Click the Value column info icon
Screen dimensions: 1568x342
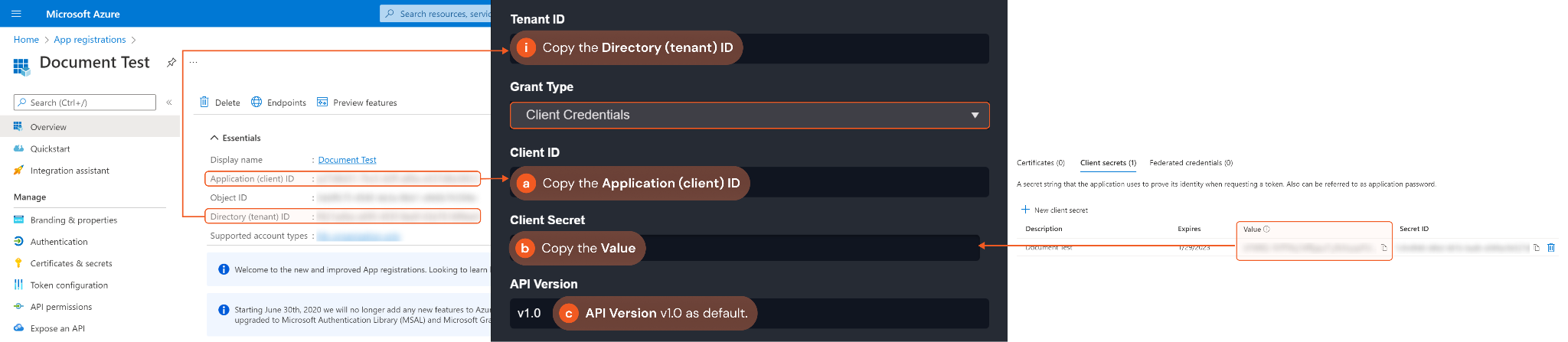[1266, 229]
